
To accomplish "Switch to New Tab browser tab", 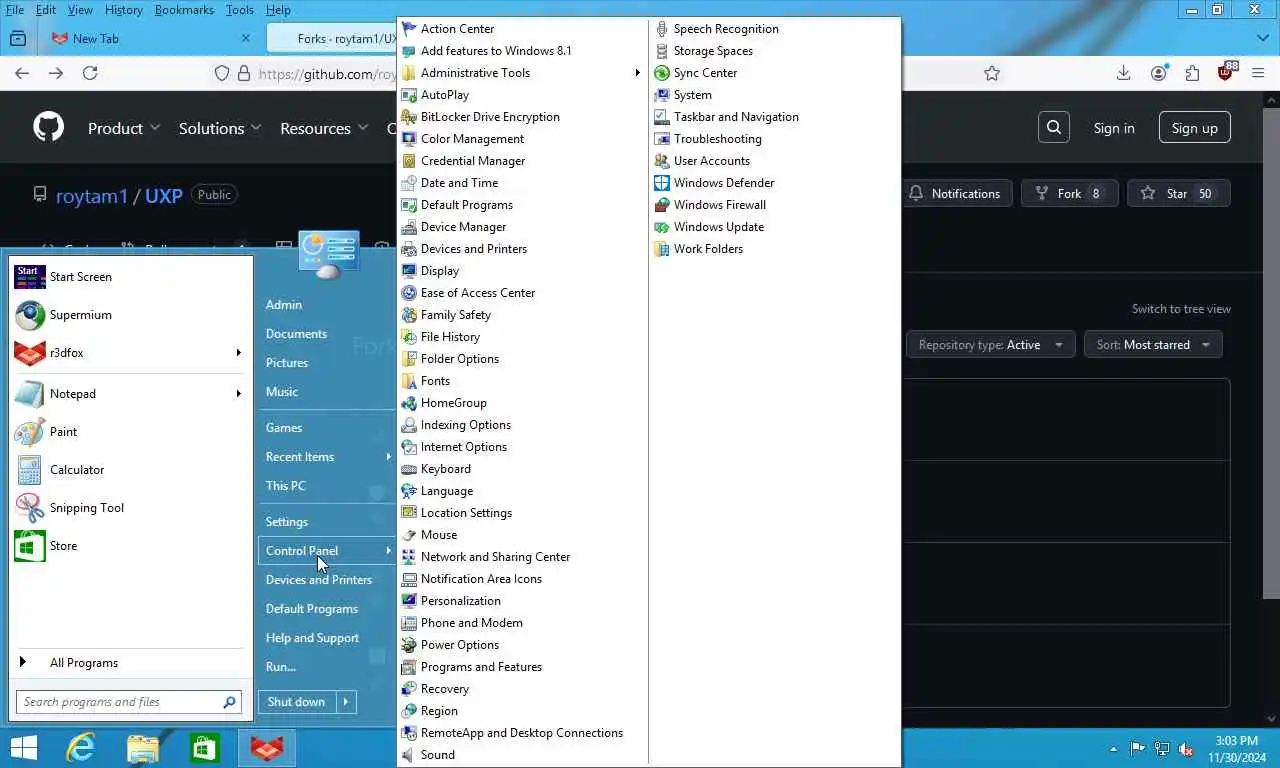I will click(x=150, y=39).
